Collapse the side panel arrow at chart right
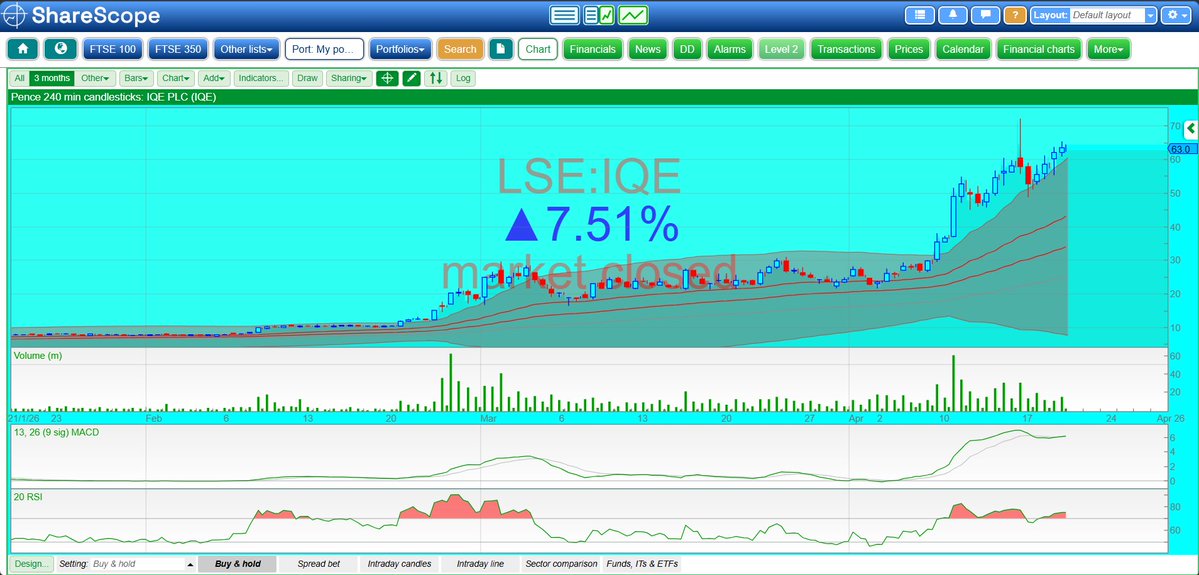The width and height of the screenshot is (1199, 575). pyautogui.click(x=1191, y=129)
